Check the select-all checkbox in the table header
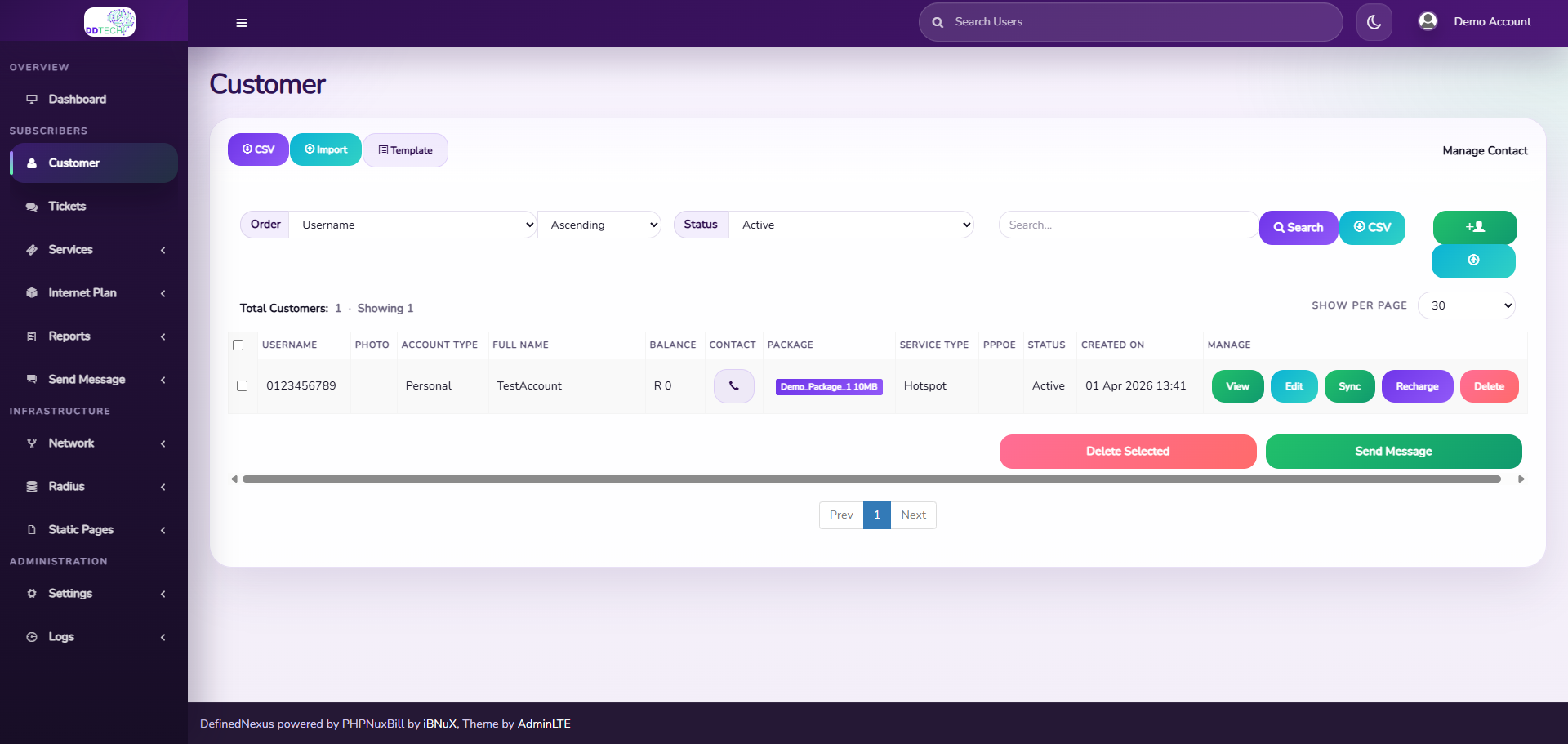1568x744 pixels. (x=238, y=345)
